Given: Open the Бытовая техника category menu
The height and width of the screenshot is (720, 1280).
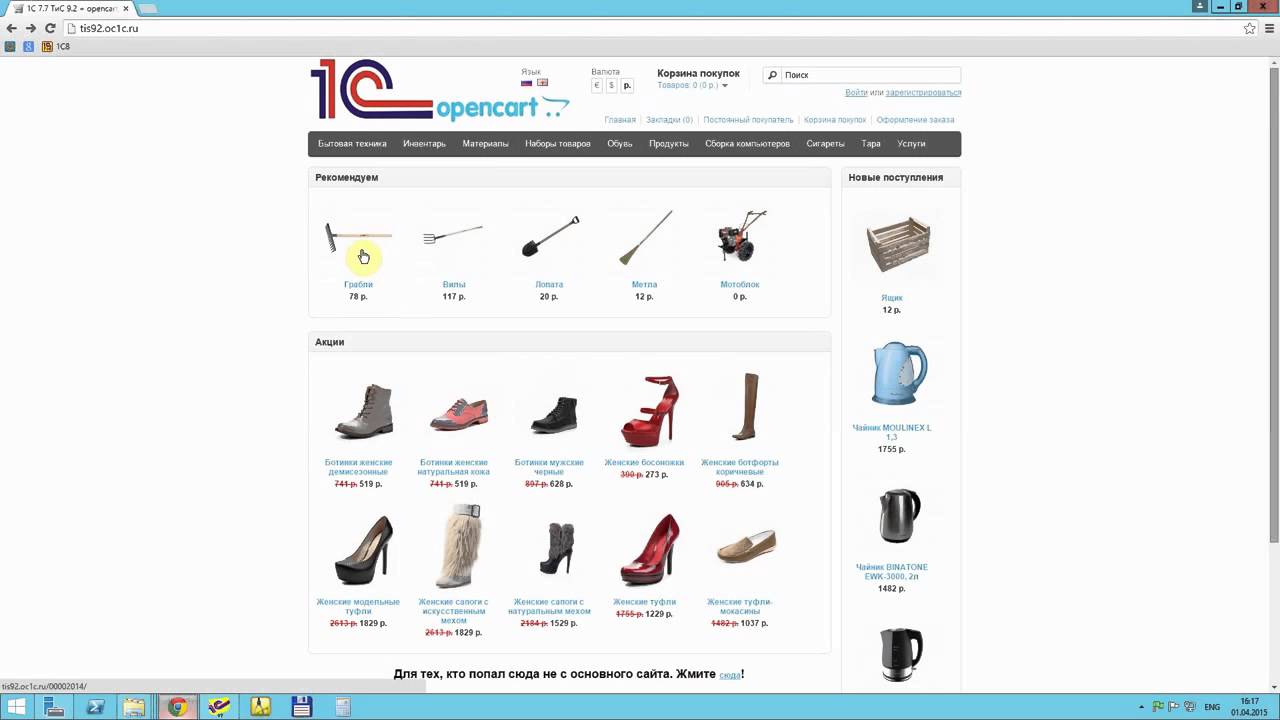Looking at the screenshot, I should 352,144.
